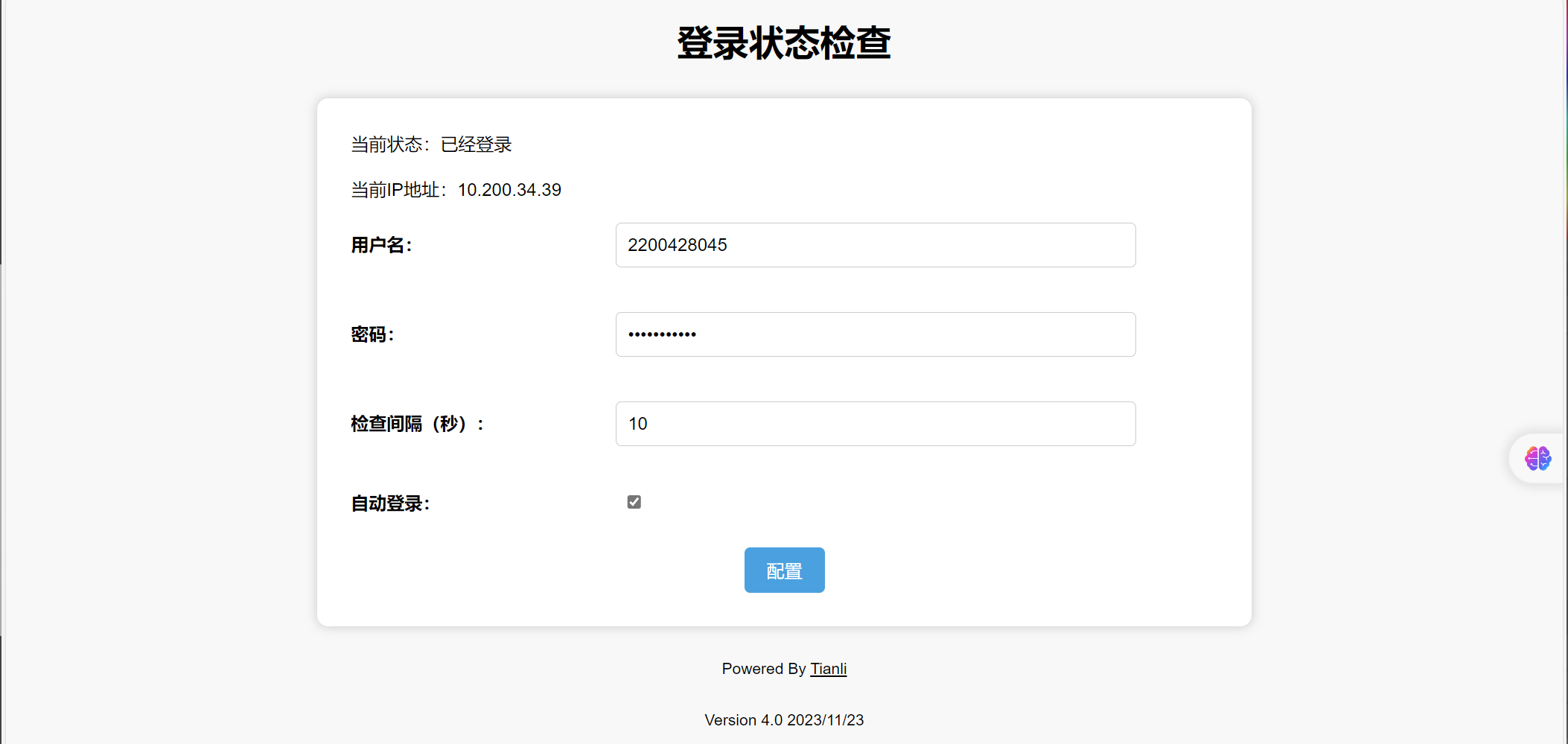Select the Version 4.0 2023/11/23 text

(x=783, y=719)
